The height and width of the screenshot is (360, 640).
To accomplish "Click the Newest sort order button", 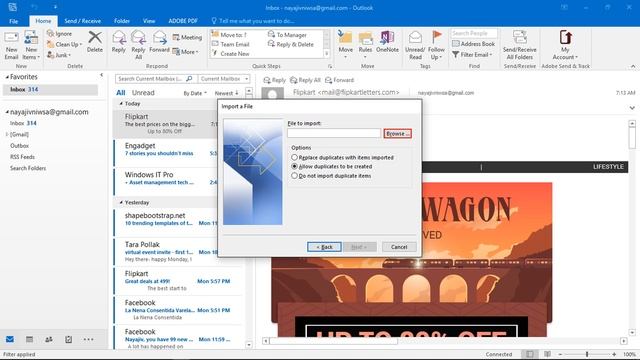I will pos(227,93).
